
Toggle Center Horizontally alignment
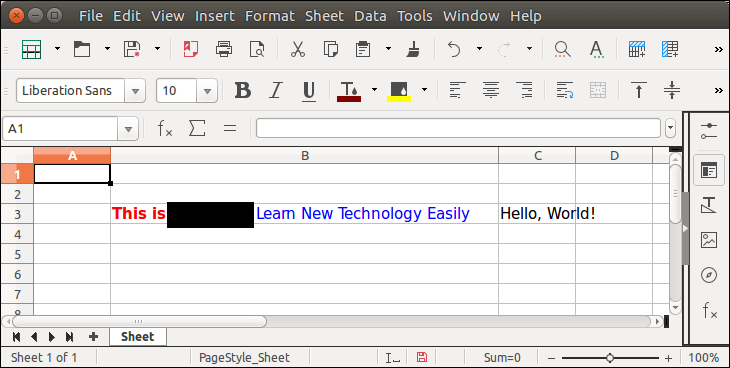pyautogui.click(x=491, y=90)
